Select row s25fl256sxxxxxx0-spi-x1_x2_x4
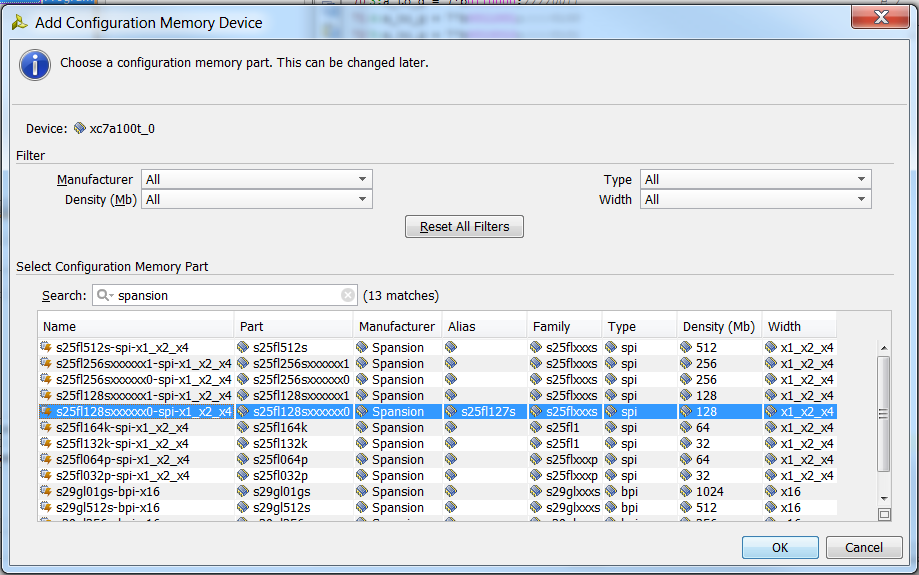Image resolution: width=919 pixels, height=575 pixels. [x=437, y=379]
